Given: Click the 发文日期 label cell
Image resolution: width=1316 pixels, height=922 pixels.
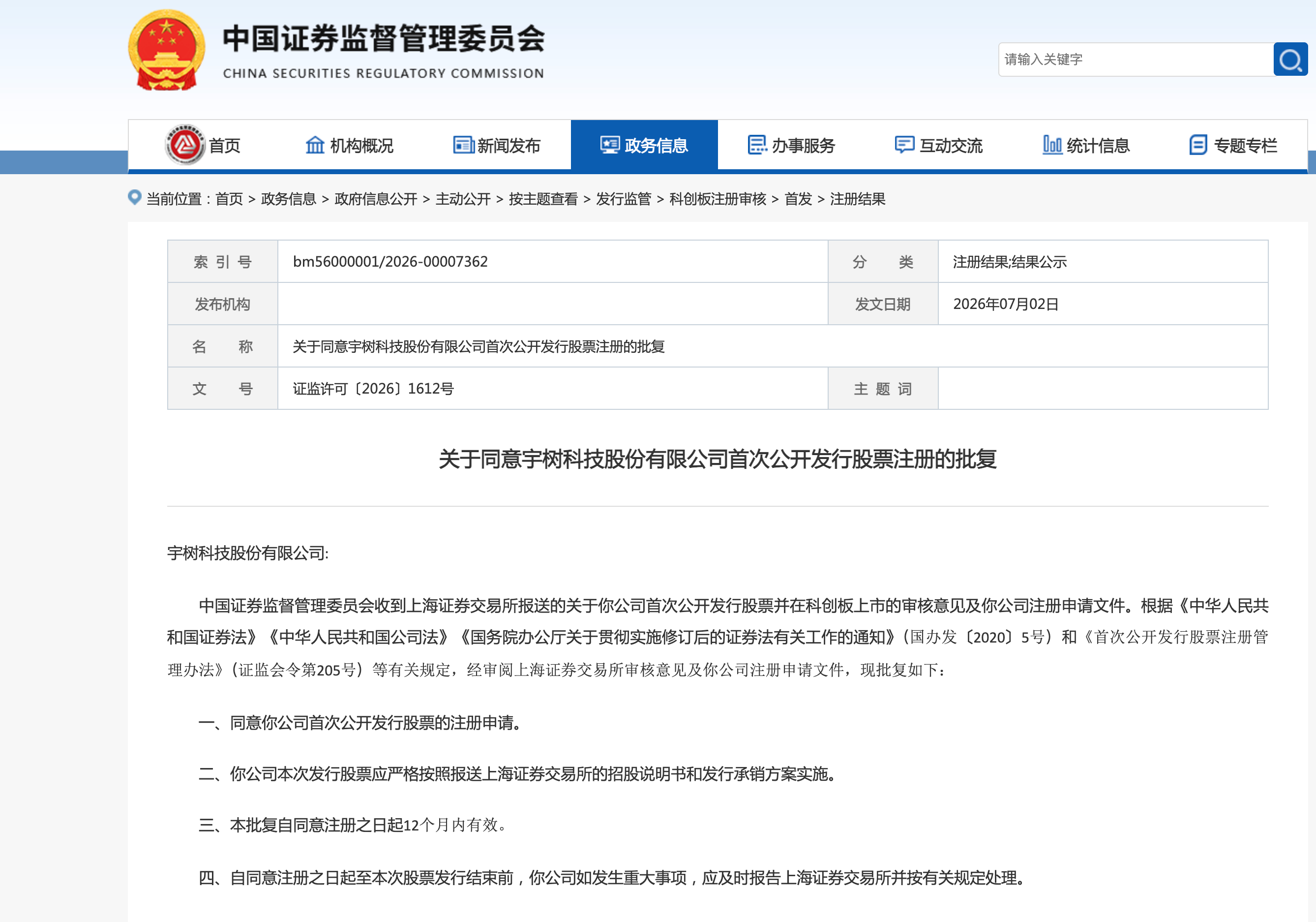Looking at the screenshot, I should click(x=883, y=304).
